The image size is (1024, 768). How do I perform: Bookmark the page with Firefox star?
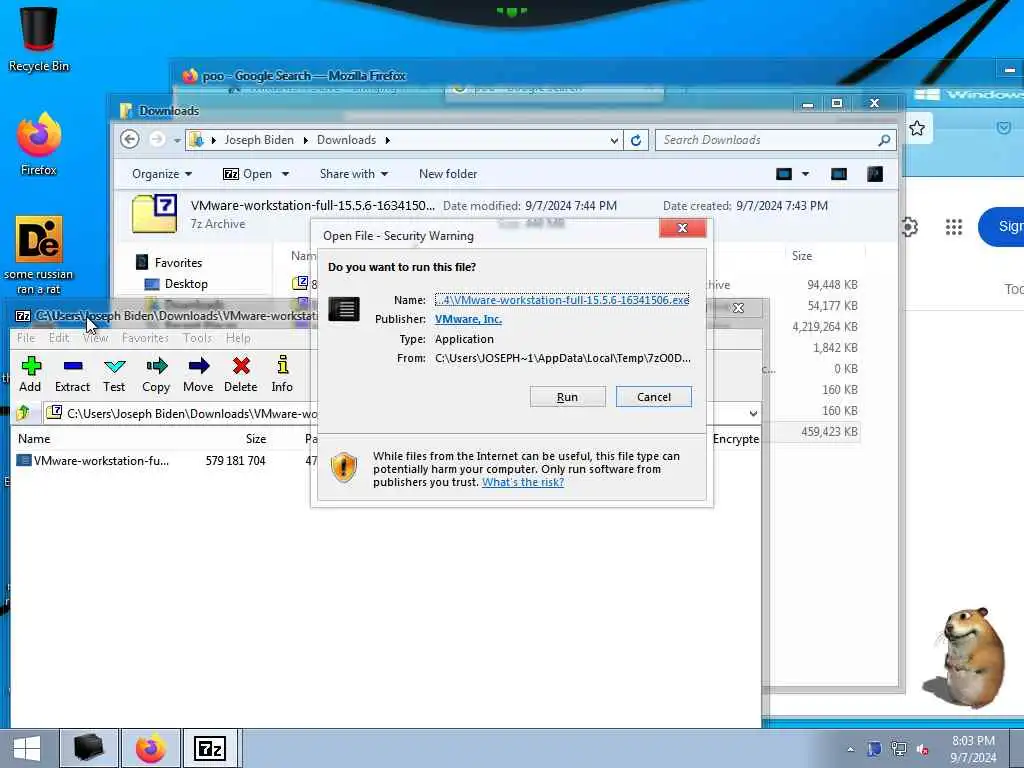tap(917, 128)
